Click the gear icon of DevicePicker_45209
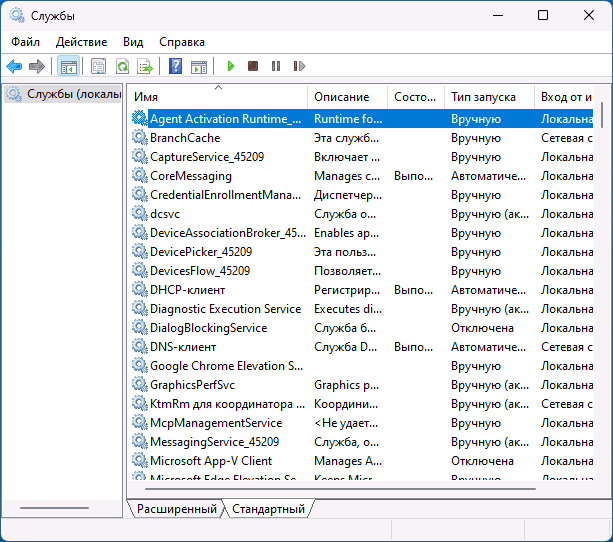The image size is (613, 542). pos(140,251)
